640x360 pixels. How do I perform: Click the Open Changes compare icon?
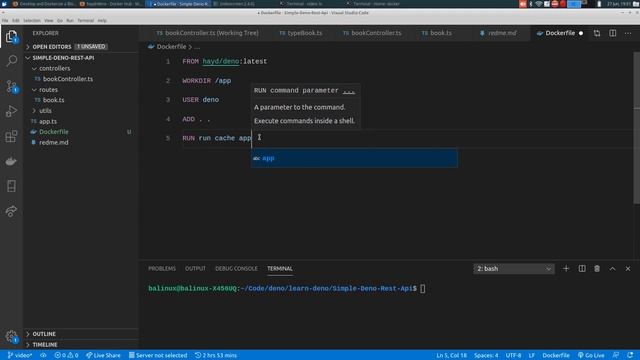click(597, 33)
